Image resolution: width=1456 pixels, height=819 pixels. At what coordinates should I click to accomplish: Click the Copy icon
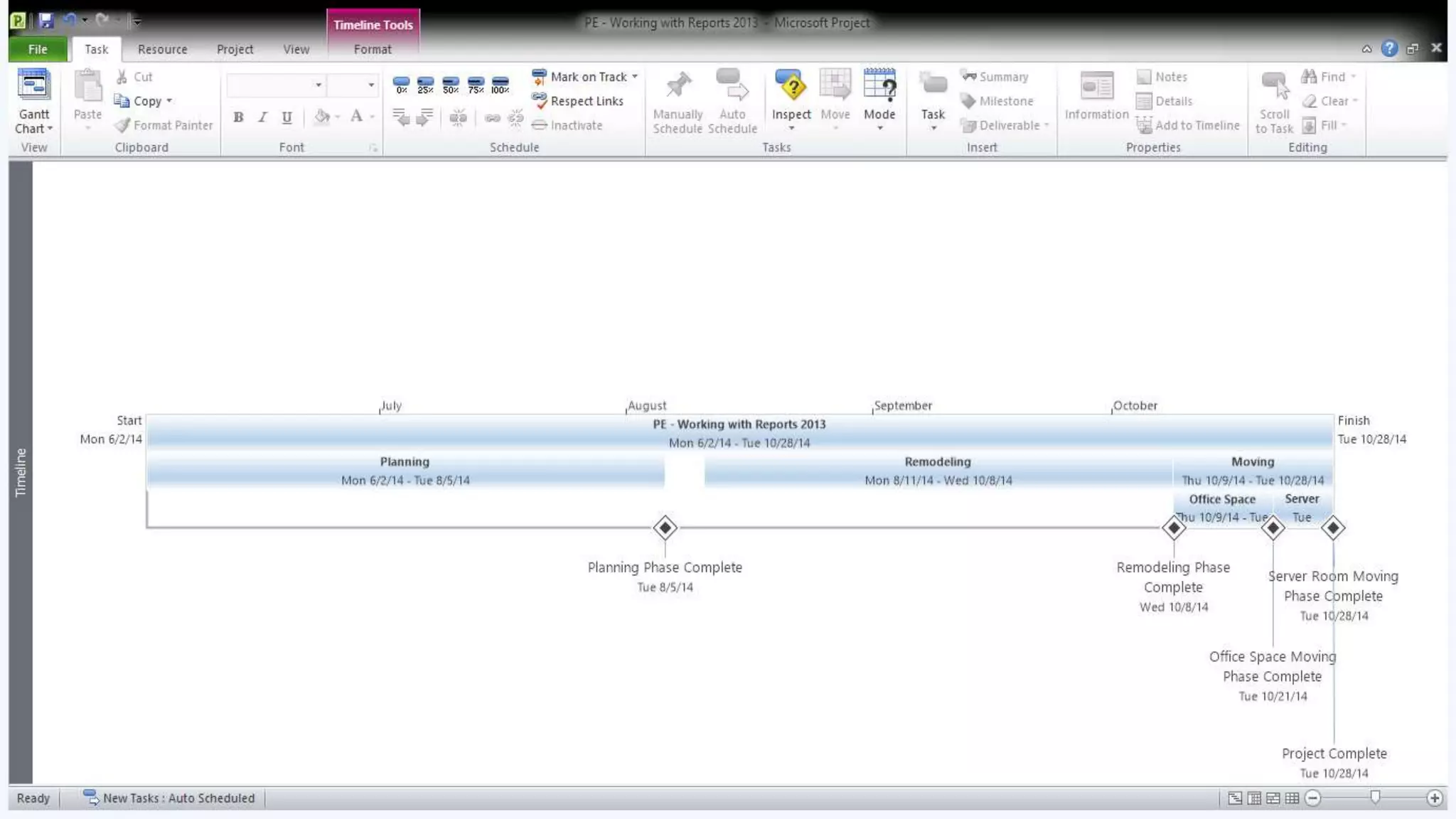pos(122,101)
